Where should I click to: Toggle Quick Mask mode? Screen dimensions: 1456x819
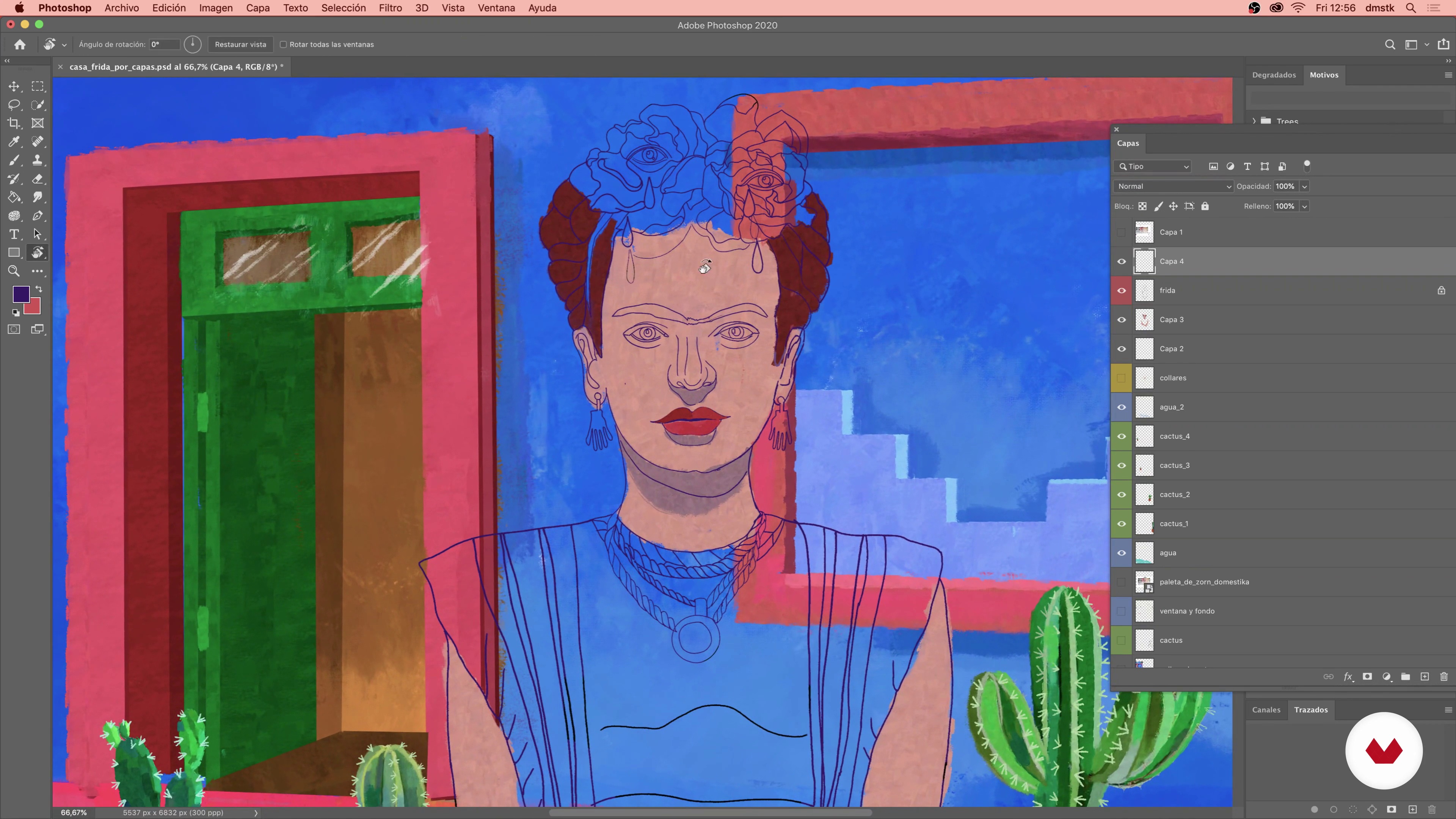click(14, 329)
